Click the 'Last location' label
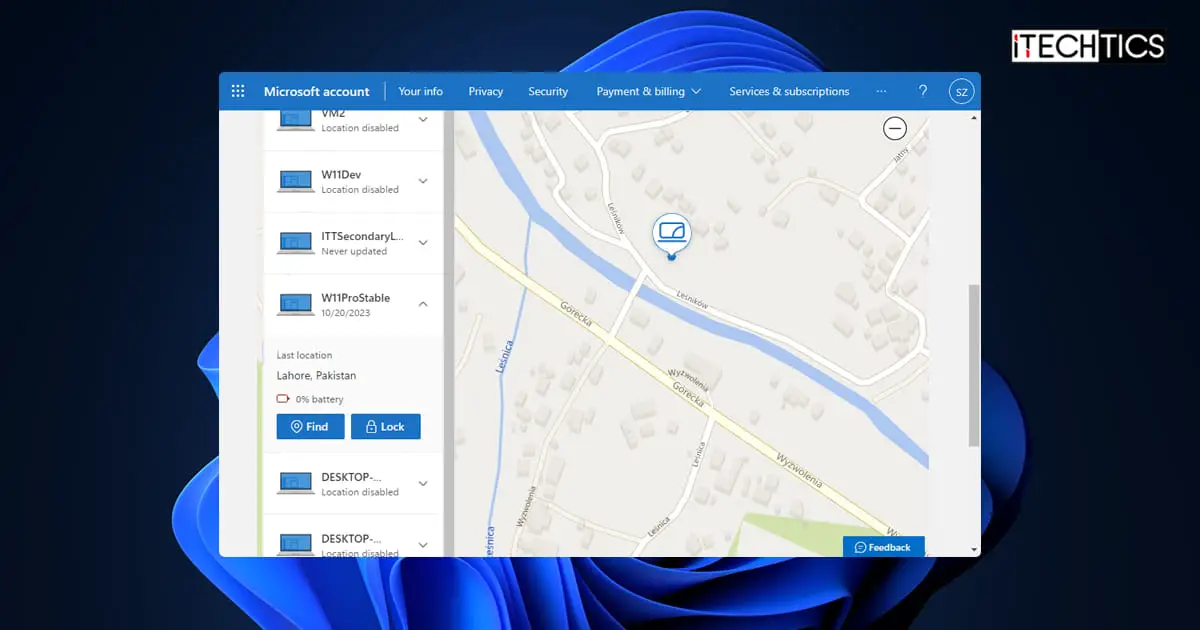Screen dimensions: 1200x630 [x=304, y=355]
